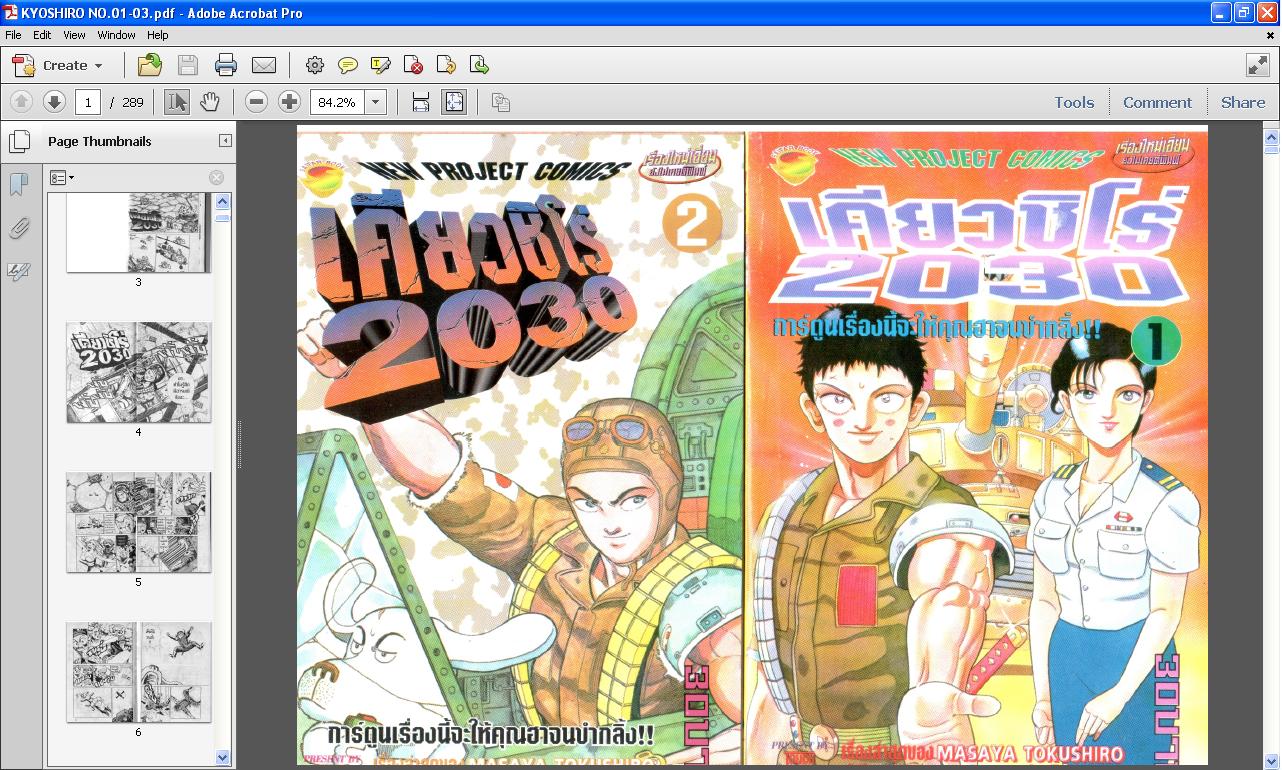Screen dimensions: 1282x770
Task: Toggle read mode fullscreen icon
Action: click(x=1257, y=65)
